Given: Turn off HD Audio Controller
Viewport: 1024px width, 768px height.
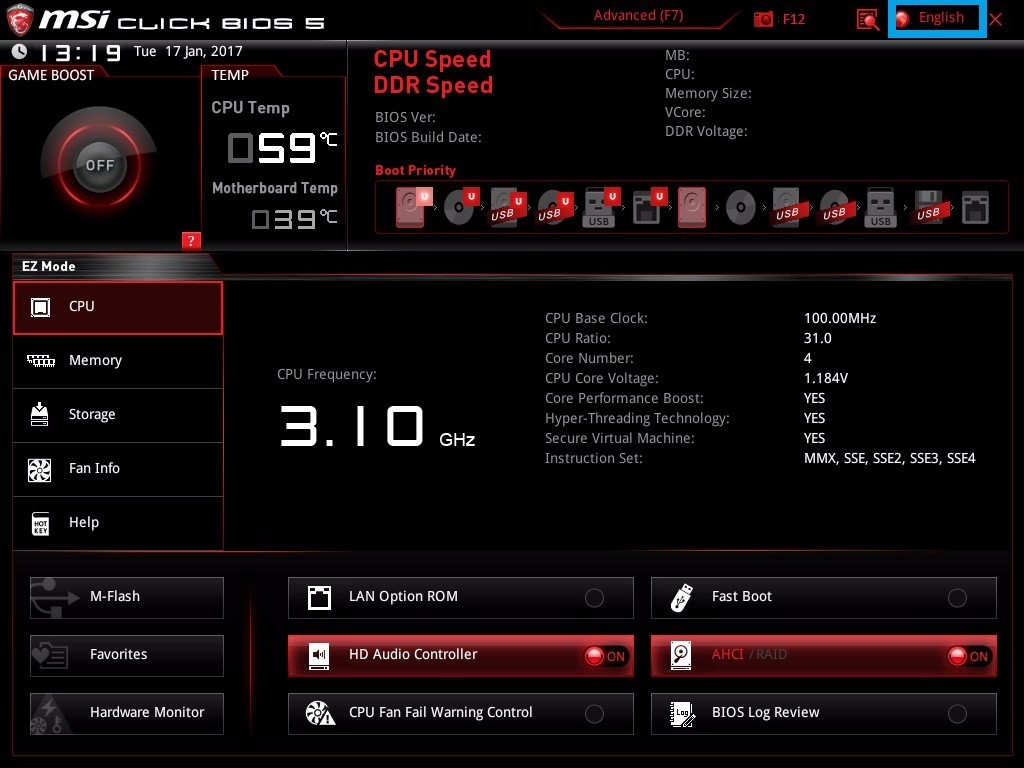Looking at the screenshot, I should tap(605, 656).
